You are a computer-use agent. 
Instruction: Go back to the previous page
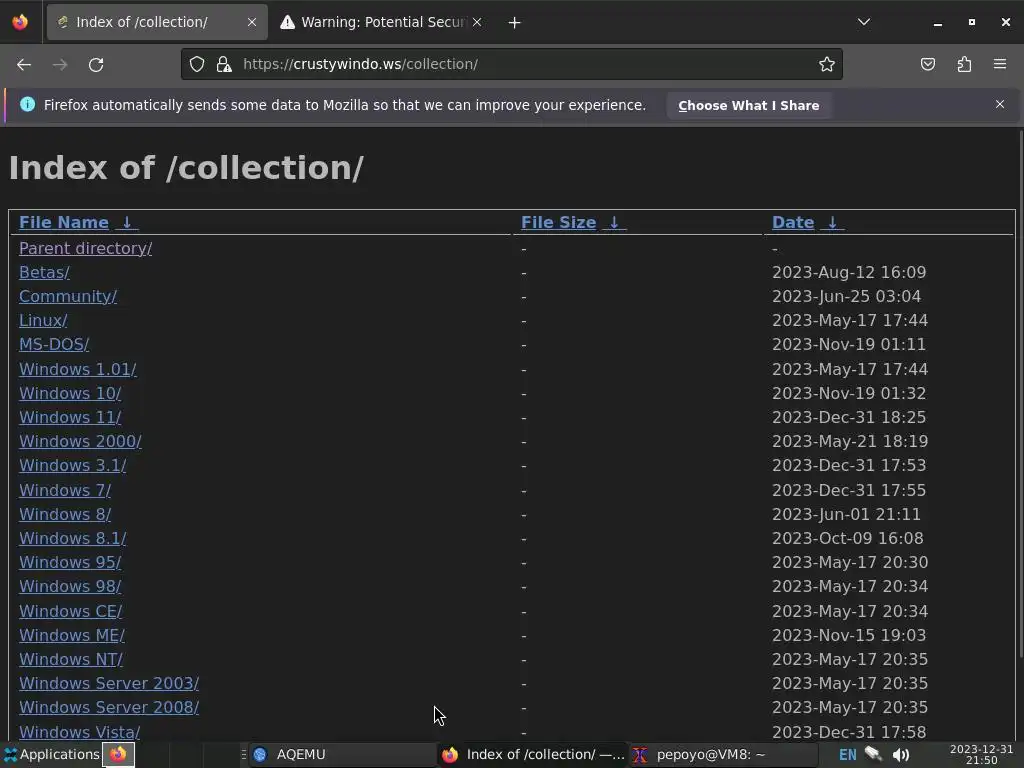click(x=24, y=65)
